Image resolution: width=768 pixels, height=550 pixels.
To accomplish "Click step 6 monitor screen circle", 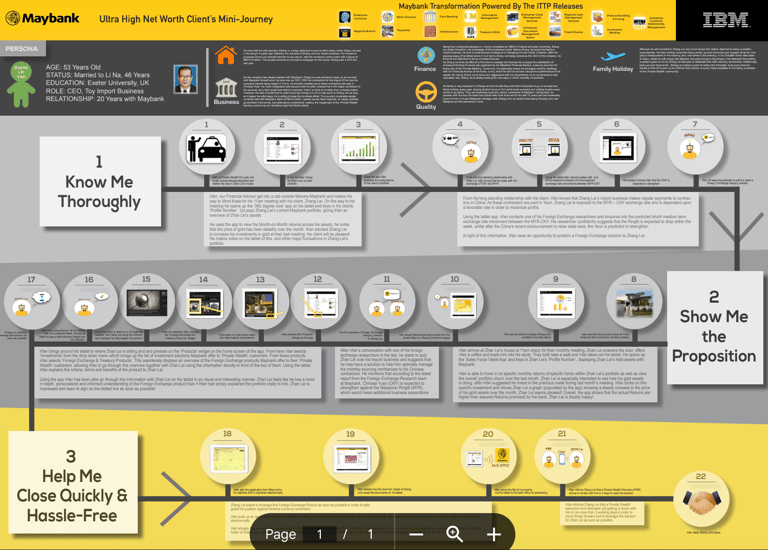I will coord(617,146).
